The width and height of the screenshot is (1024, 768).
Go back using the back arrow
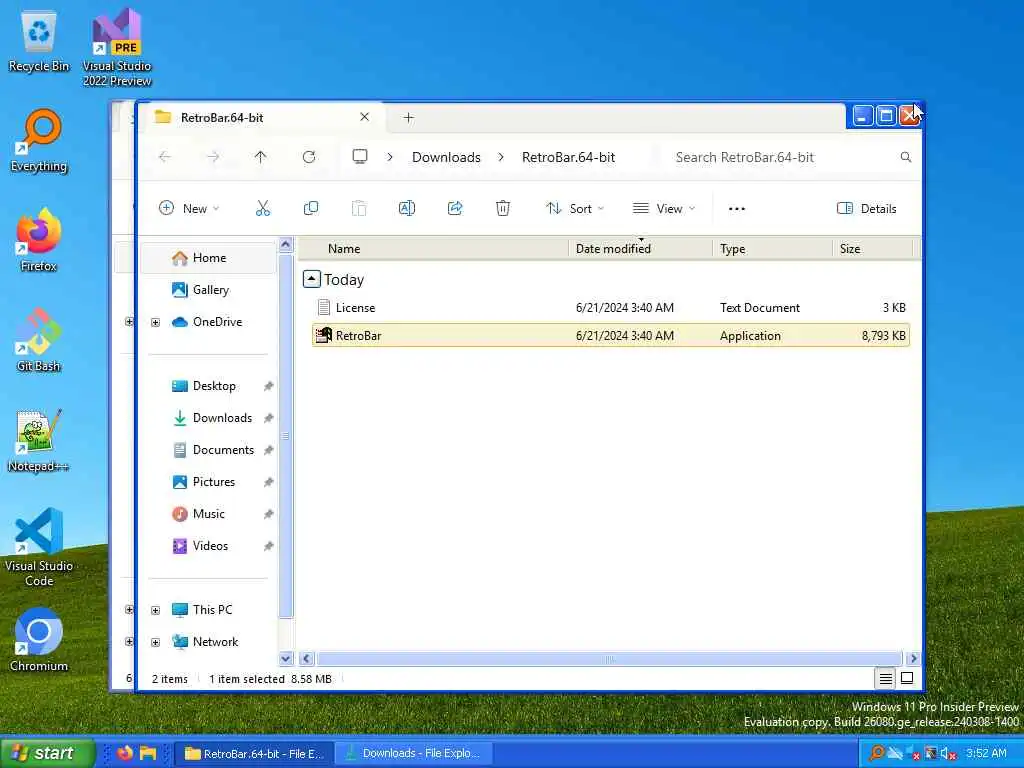165,157
